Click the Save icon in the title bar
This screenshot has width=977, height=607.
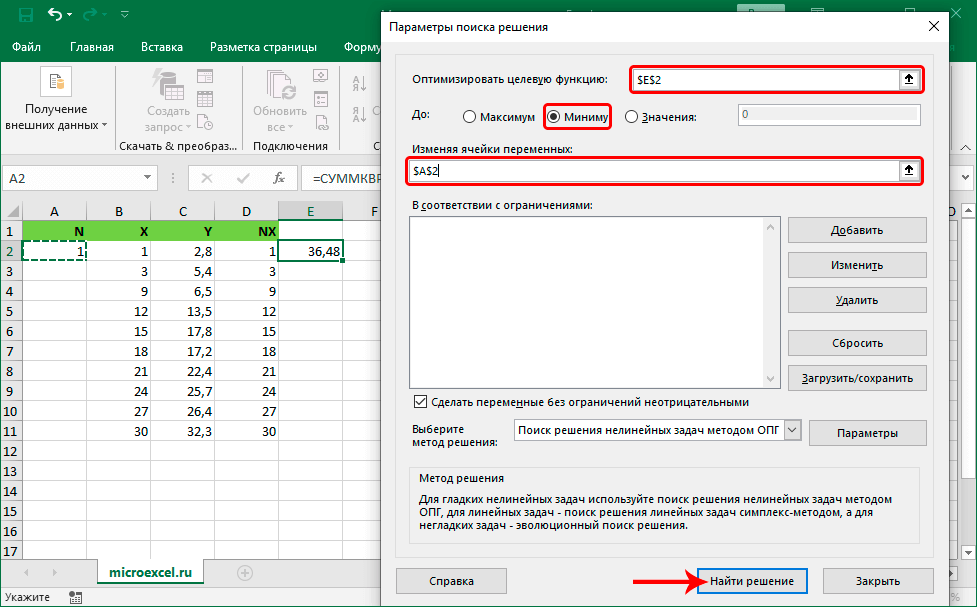24,15
